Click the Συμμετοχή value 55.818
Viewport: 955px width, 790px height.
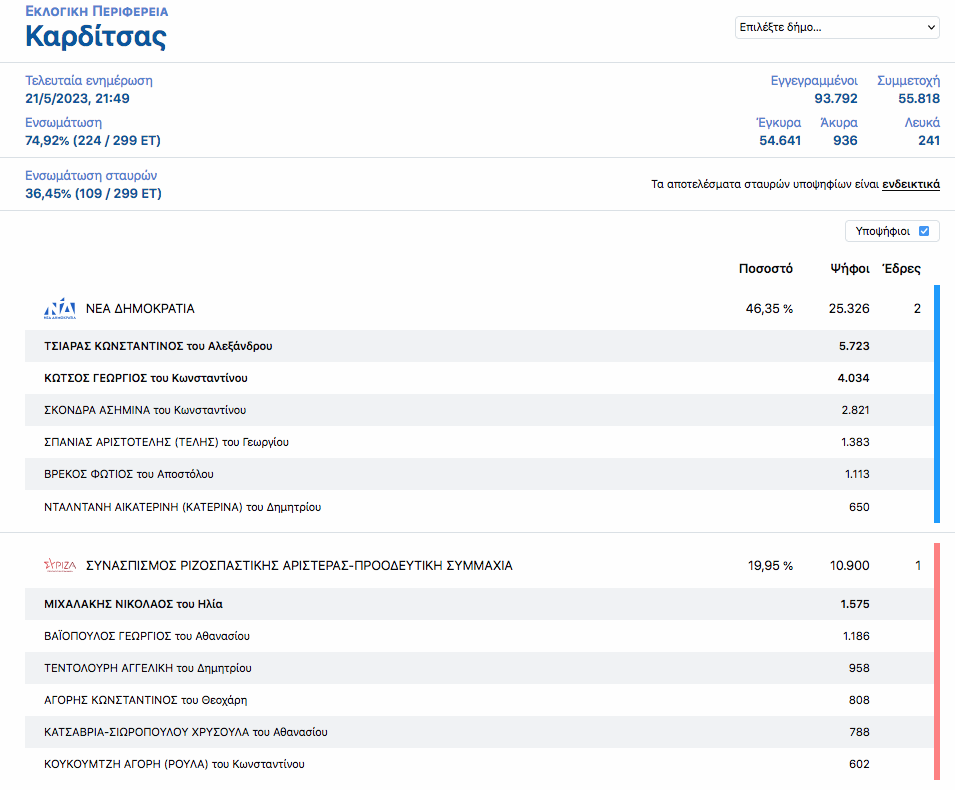pyautogui.click(x=918, y=98)
